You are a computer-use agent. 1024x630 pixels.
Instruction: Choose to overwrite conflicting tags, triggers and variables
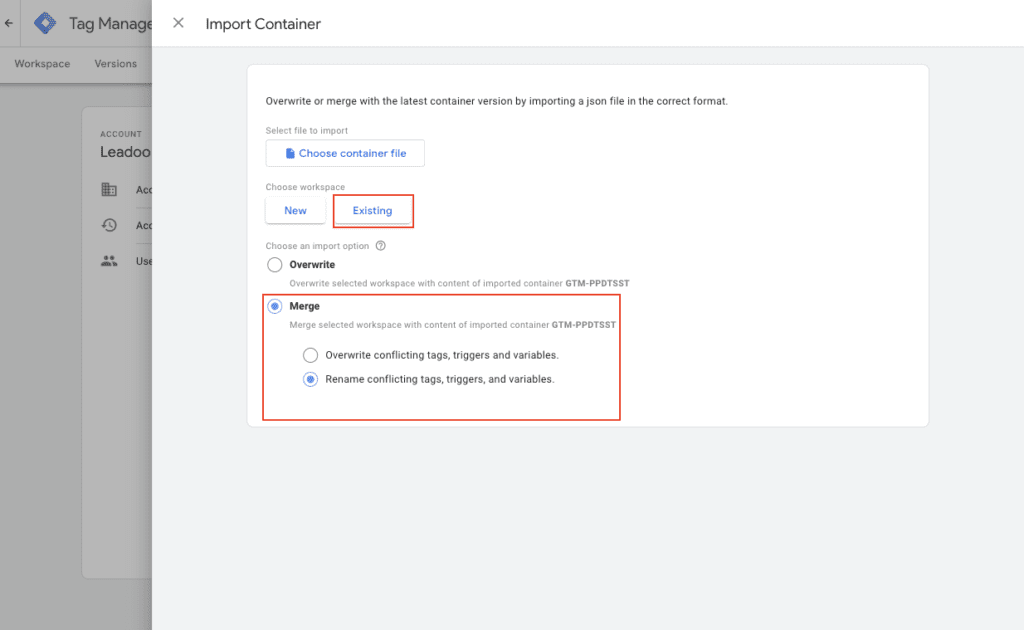pos(310,355)
